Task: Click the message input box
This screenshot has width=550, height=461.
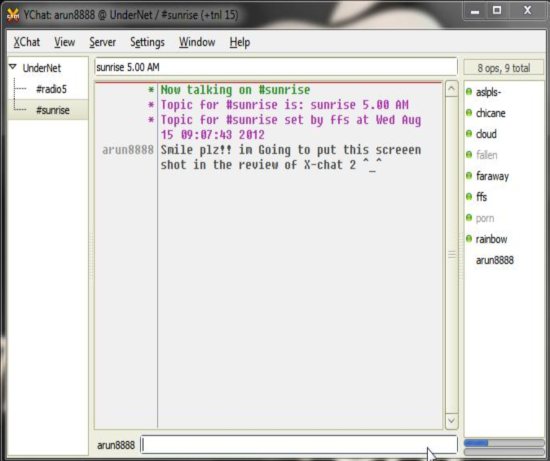Action: pyautogui.click(x=299, y=445)
